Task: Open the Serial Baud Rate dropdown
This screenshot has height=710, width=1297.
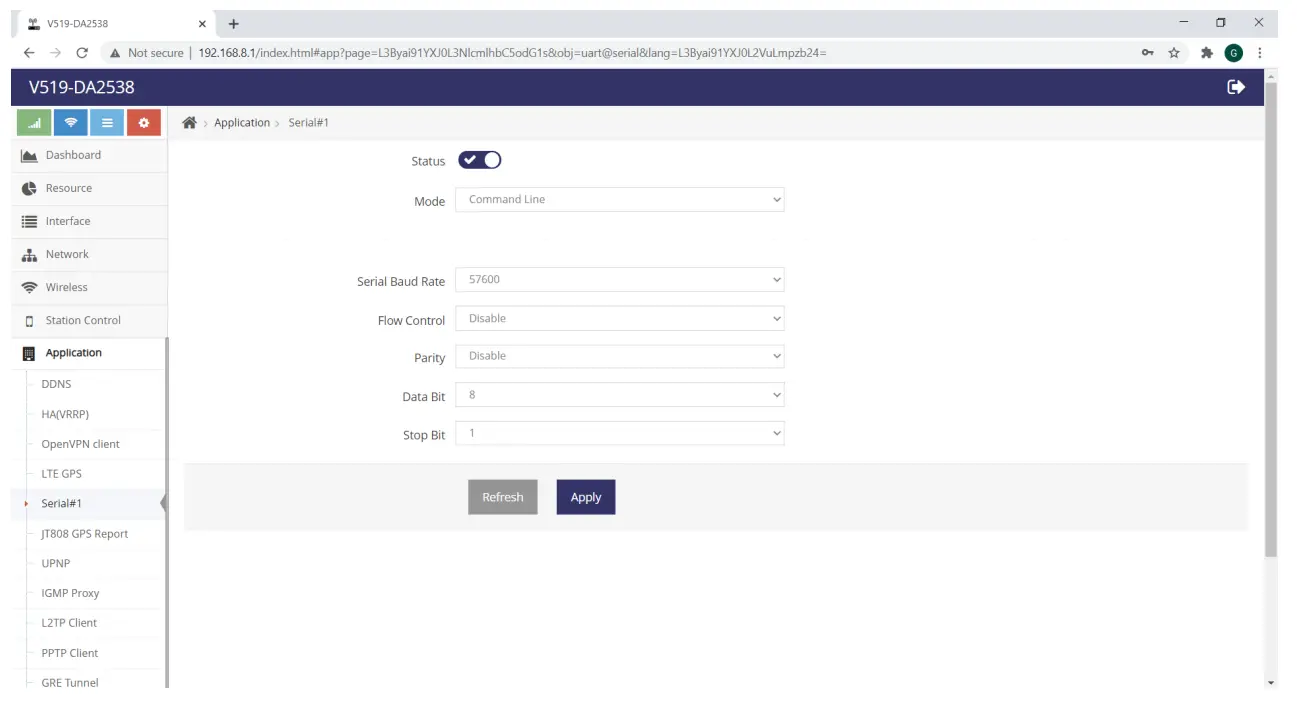Action: click(x=620, y=280)
